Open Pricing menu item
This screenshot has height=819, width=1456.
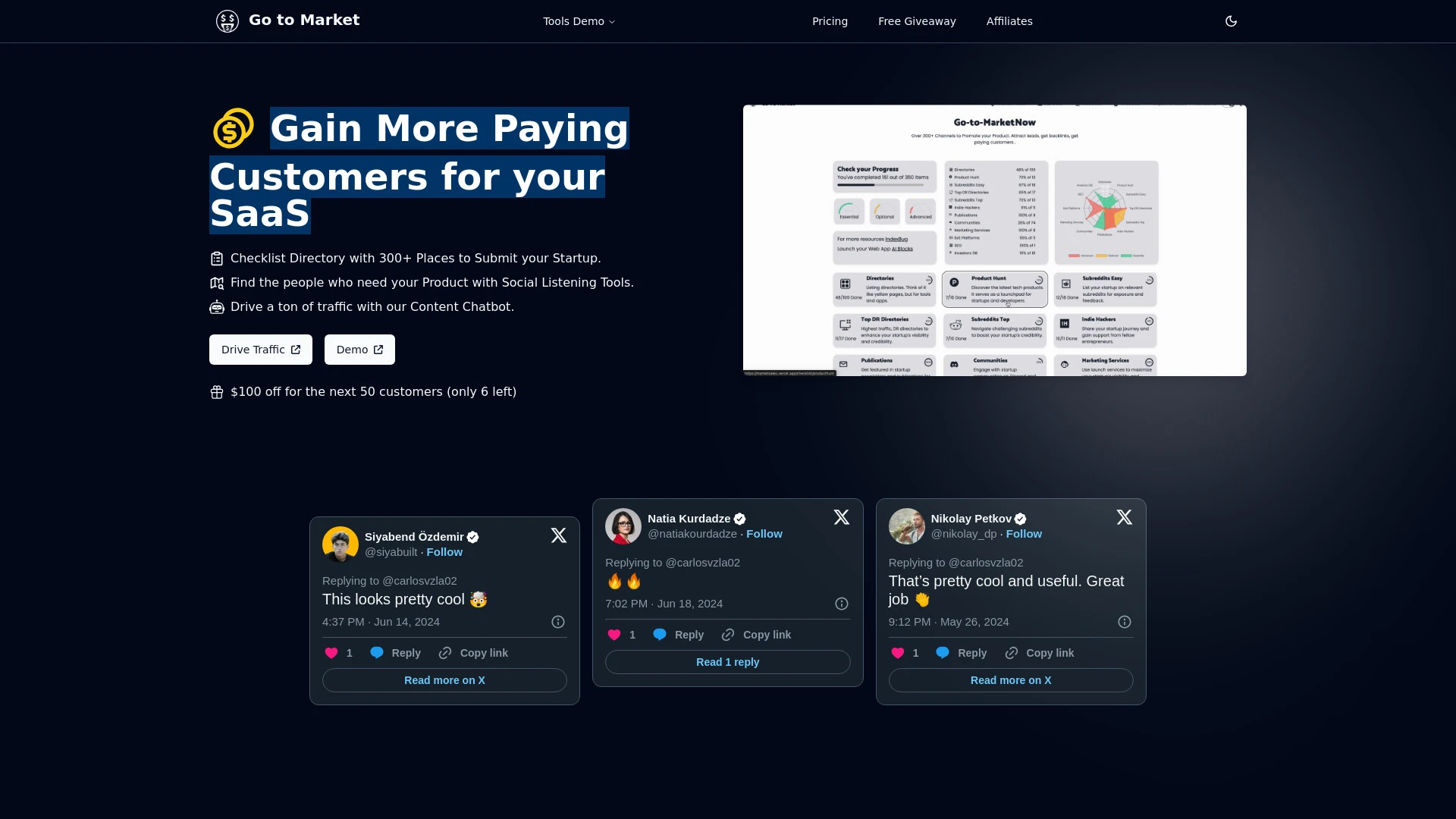point(830,21)
